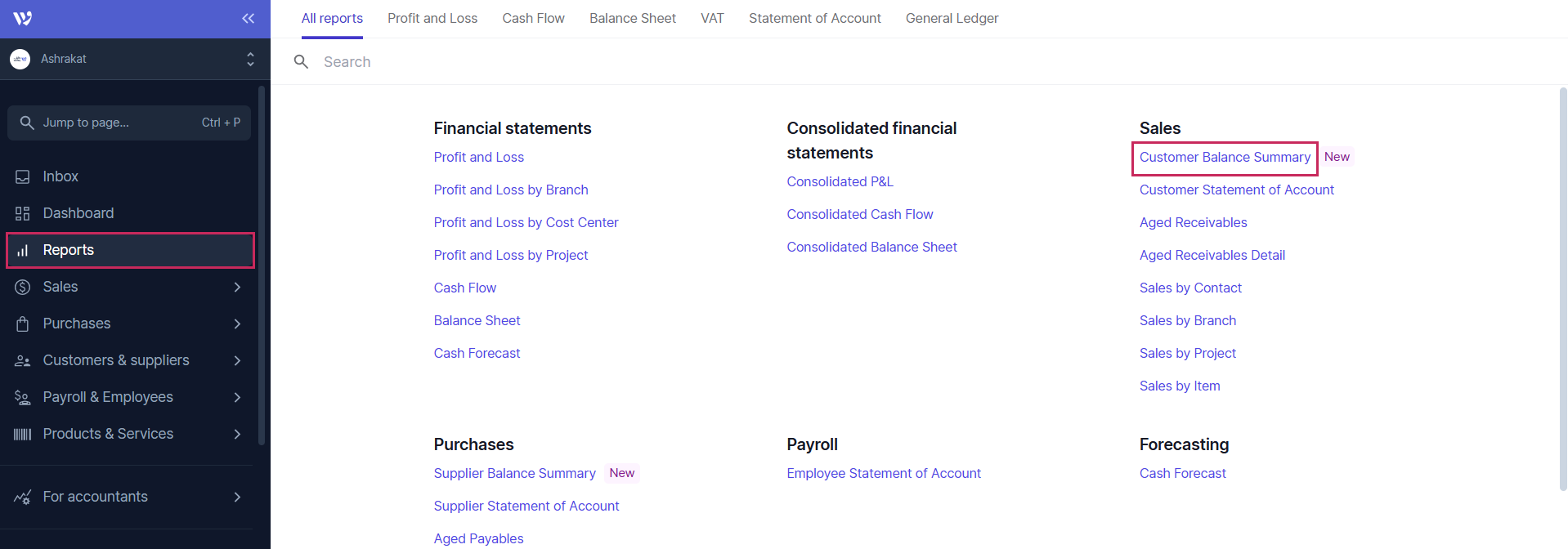1568x549 pixels.
Task: Expand the Sales sidebar menu
Action: (237, 287)
